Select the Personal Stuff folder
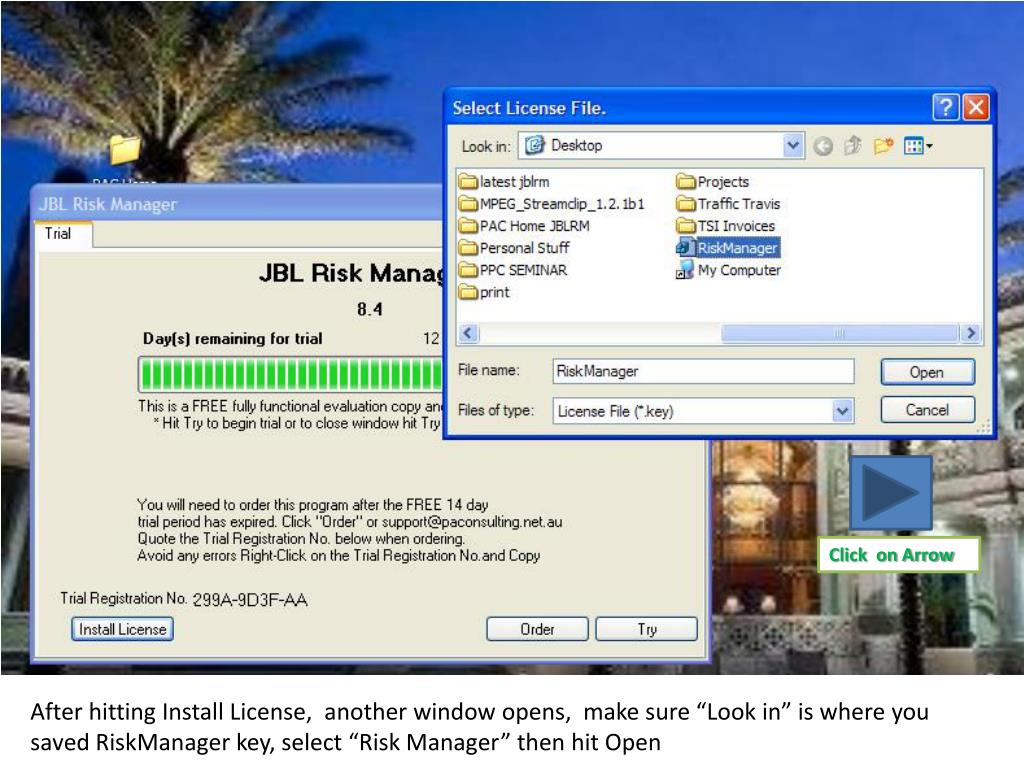Screen dimensions: 1024x768 (514, 248)
